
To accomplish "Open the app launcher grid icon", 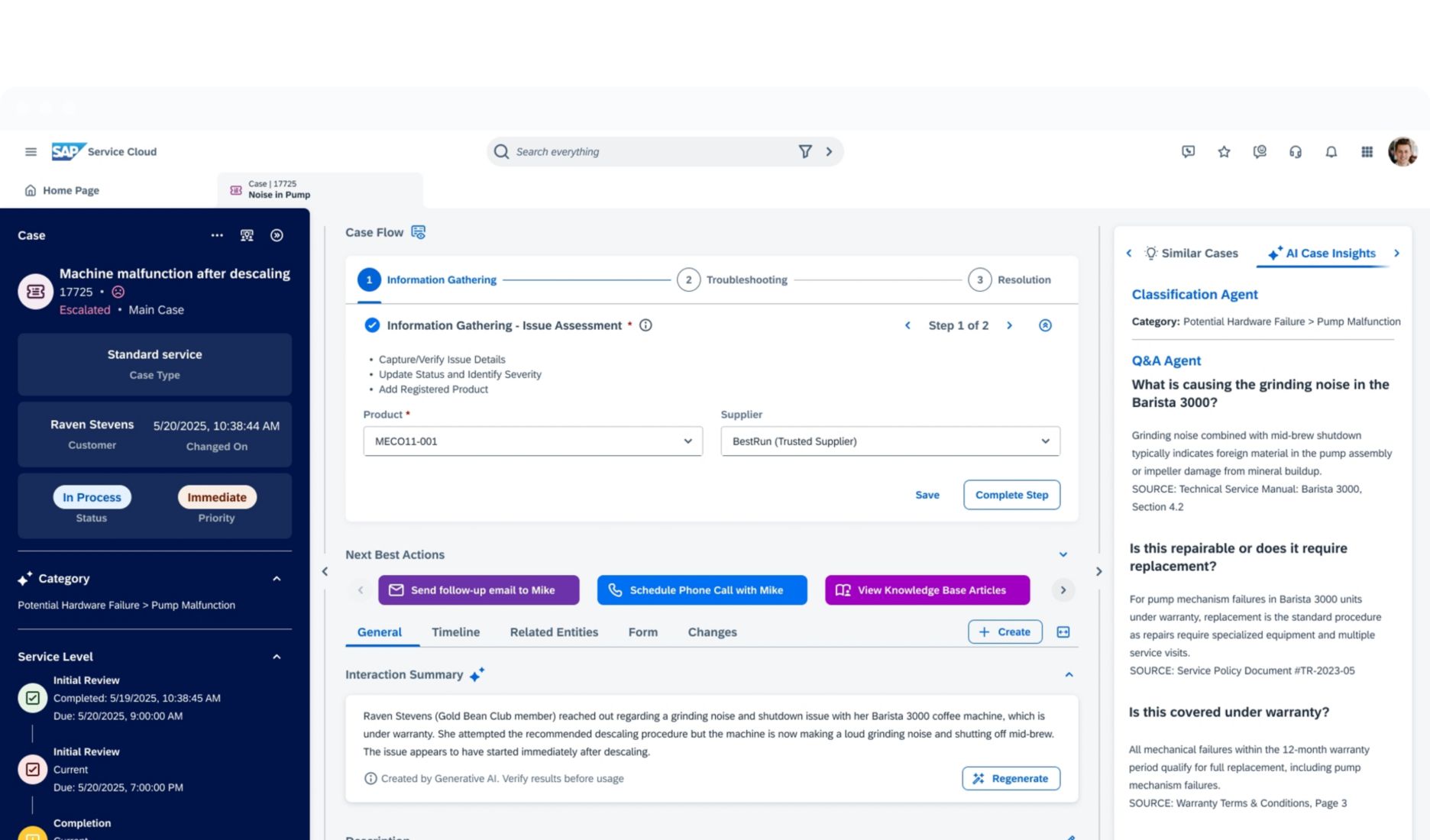I will pos(1367,151).
